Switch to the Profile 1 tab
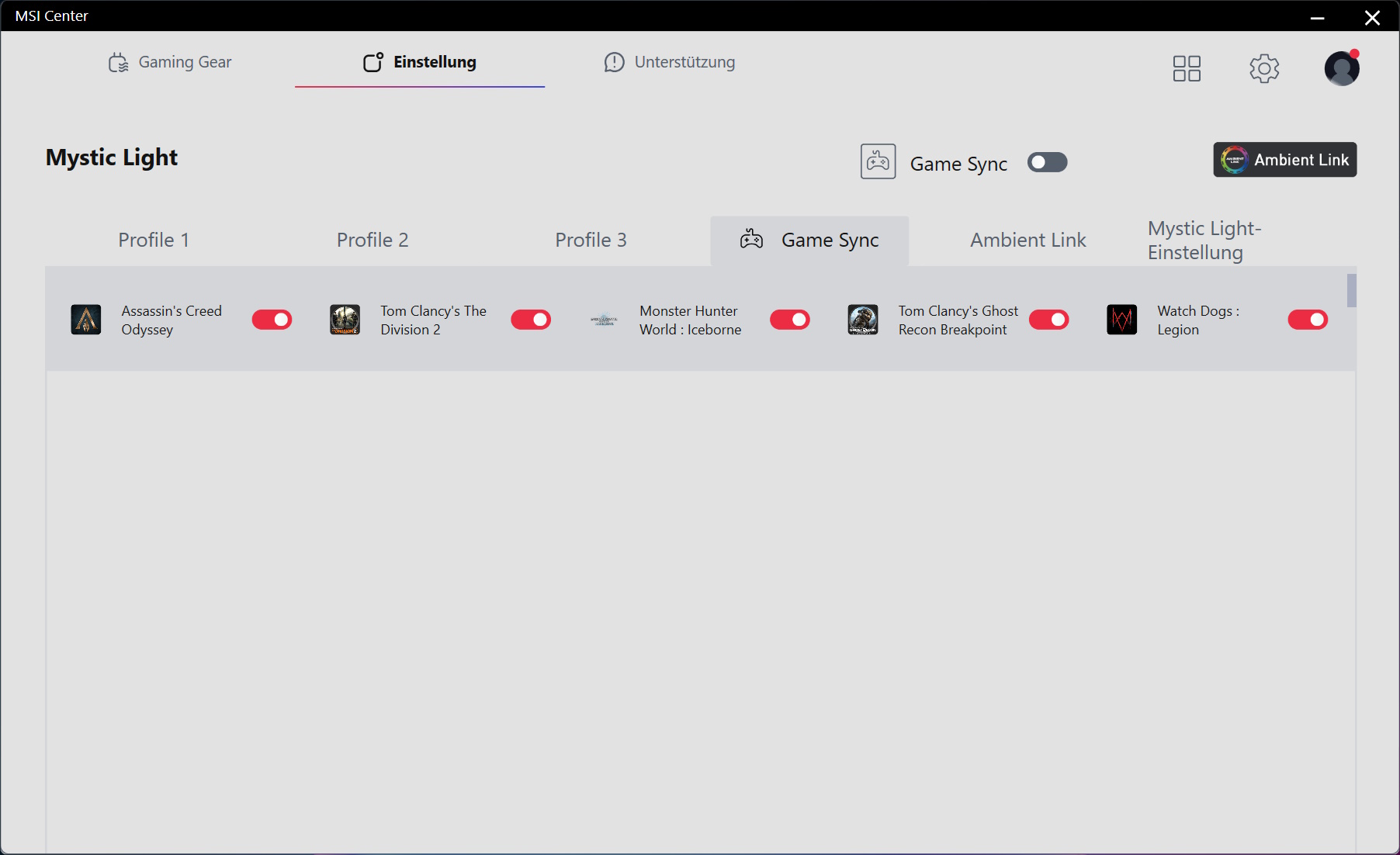This screenshot has height=855, width=1400. coord(154,241)
